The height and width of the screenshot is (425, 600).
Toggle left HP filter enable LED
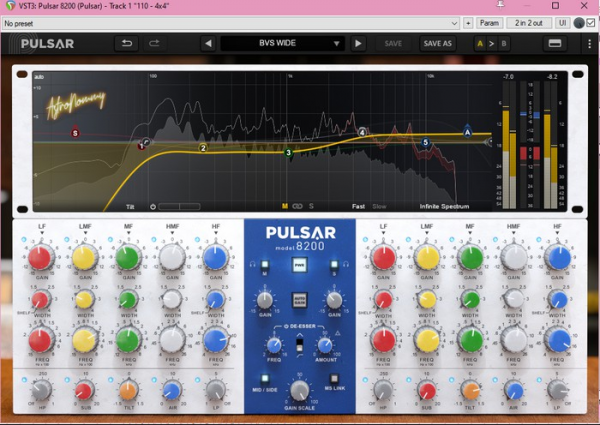(x=24, y=380)
